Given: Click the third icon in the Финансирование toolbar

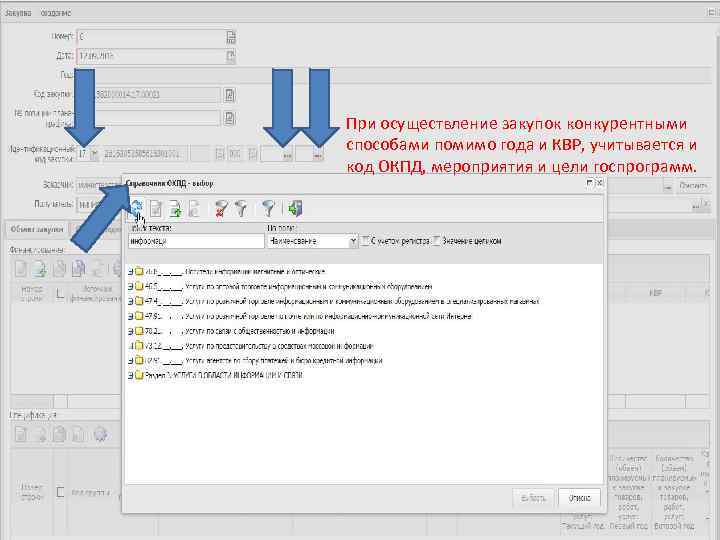Looking at the screenshot, I should [59, 269].
